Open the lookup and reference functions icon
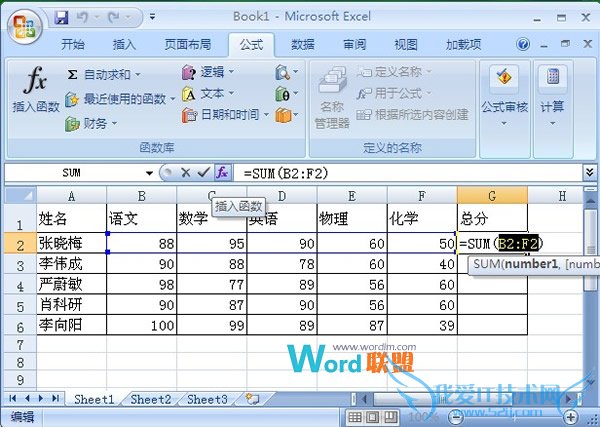600x427 pixels. click(x=286, y=72)
